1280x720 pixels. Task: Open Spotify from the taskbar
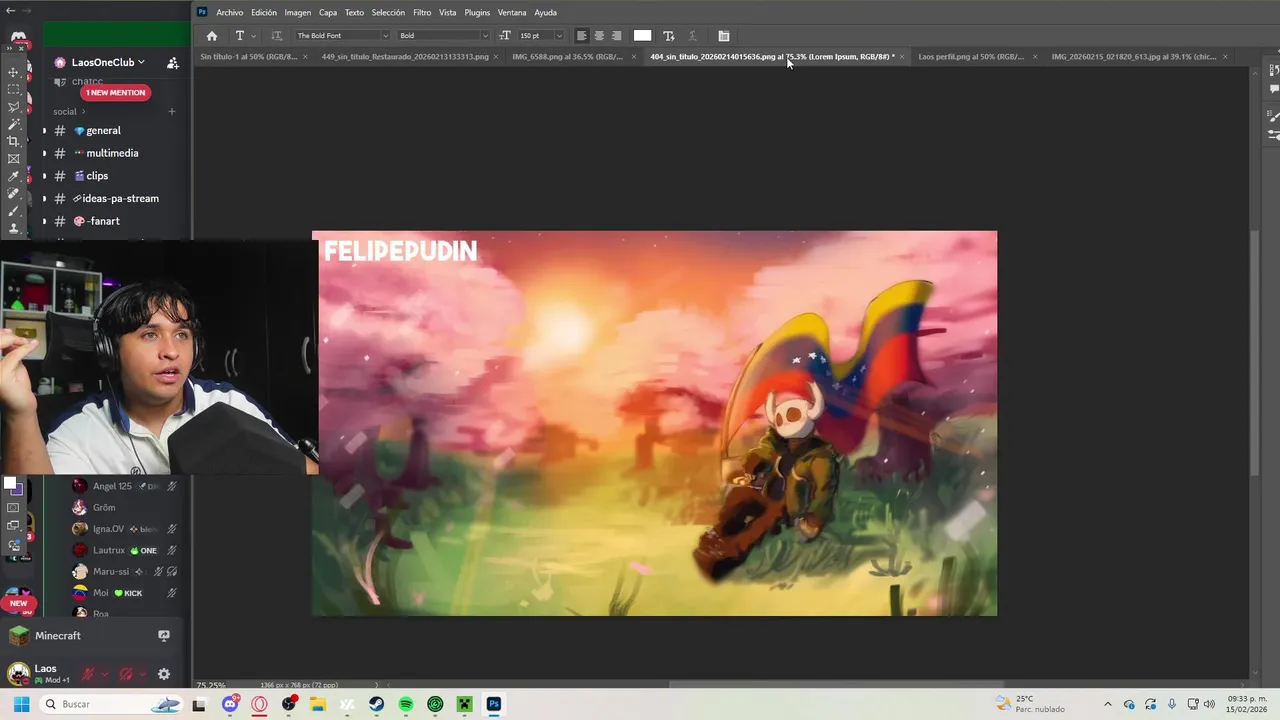[406, 704]
